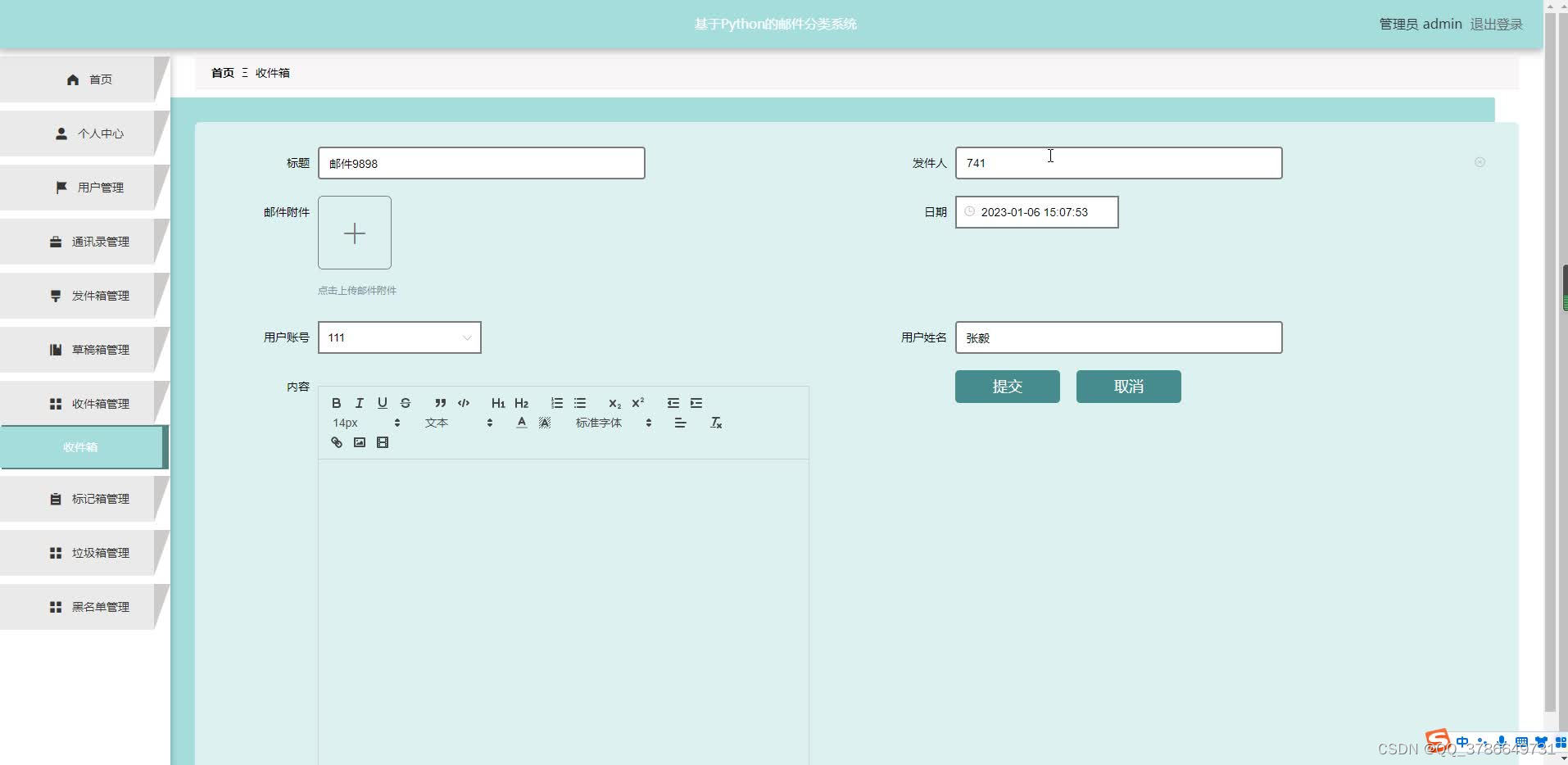This screenshot has width=1568, height=765.
Task: Submit the form with 提交 button
Action: click(x=1008, y=387)
